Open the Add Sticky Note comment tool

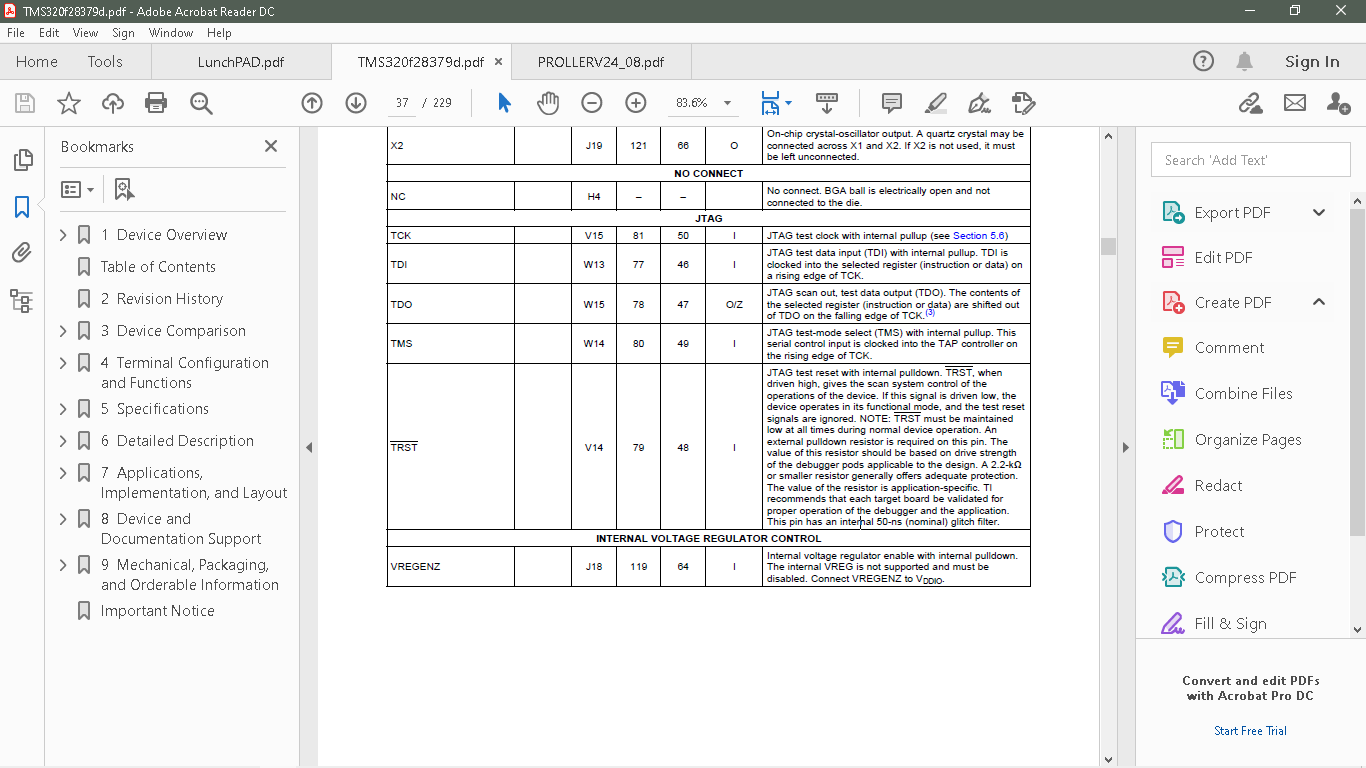coord(890,103)
